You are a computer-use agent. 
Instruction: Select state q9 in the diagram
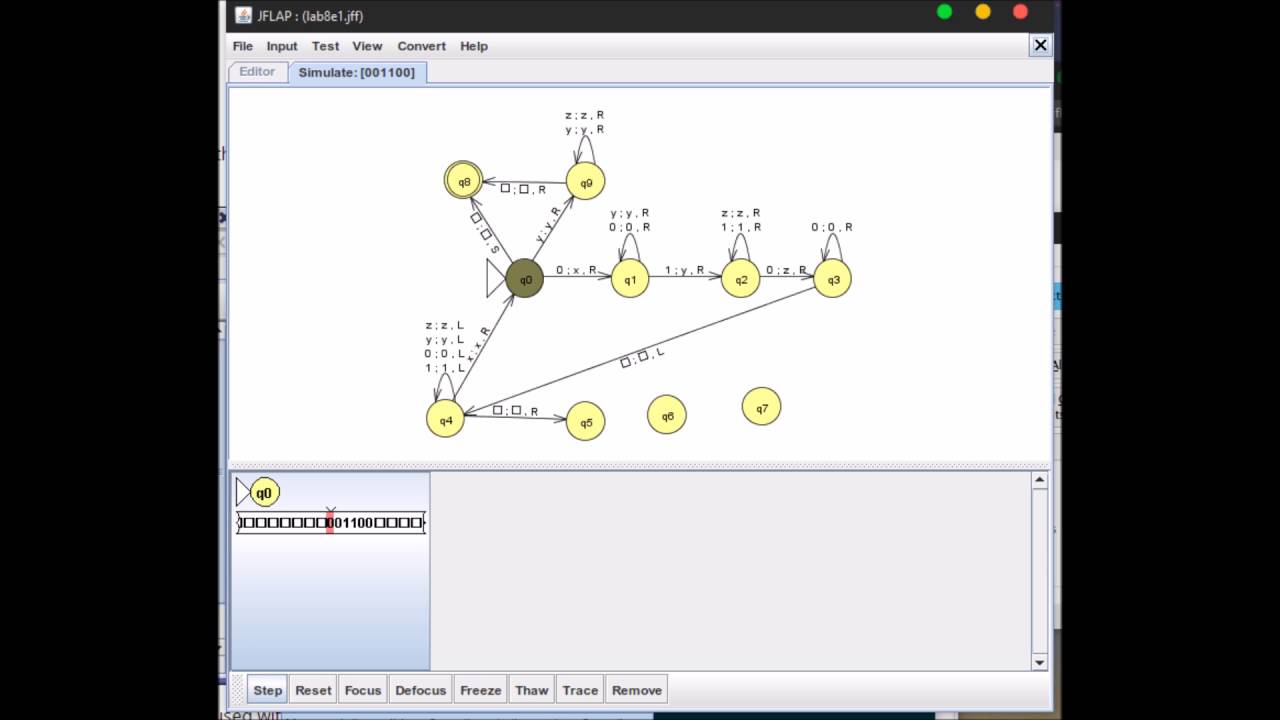(x=586, y=181)
